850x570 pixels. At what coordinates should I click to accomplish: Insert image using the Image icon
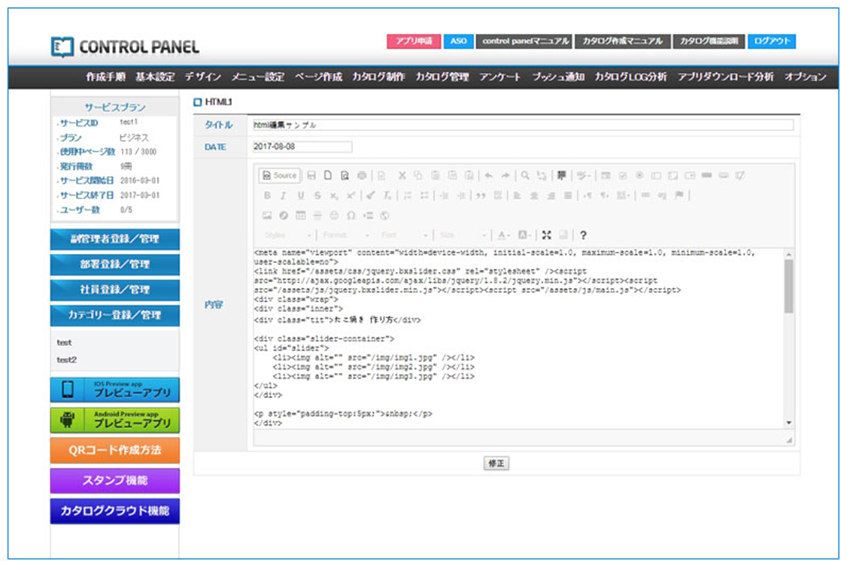tap(267, 215)
